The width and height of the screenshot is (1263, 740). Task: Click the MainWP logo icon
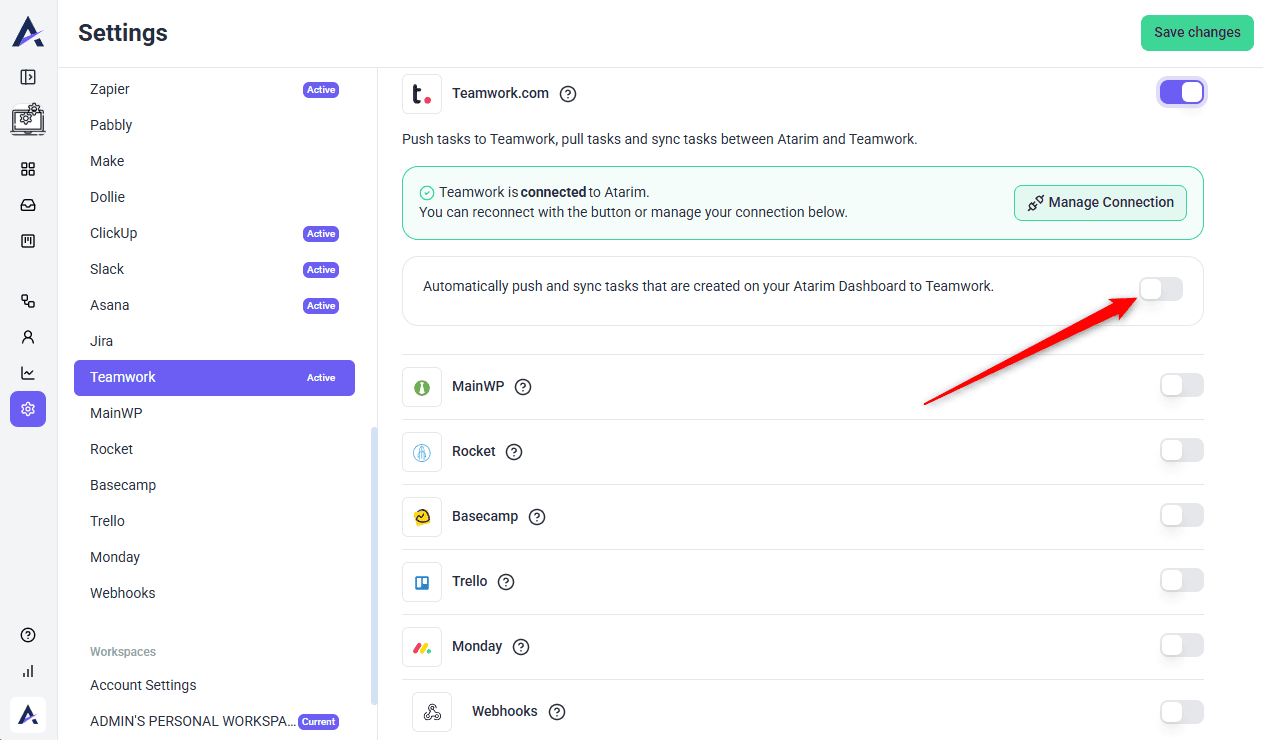pos(422,387)
